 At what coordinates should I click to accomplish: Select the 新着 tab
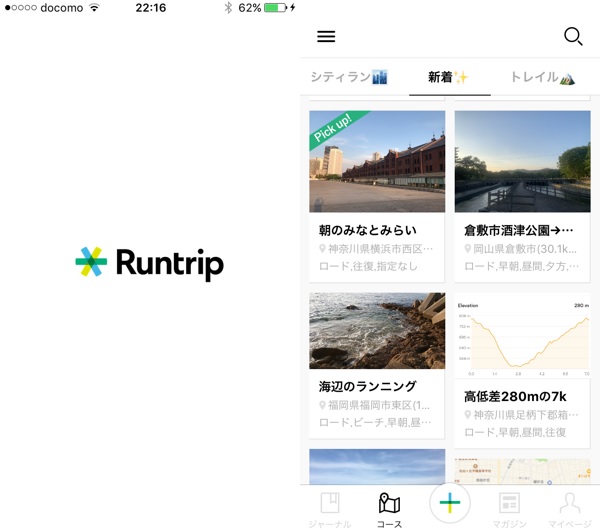point(448,77)
